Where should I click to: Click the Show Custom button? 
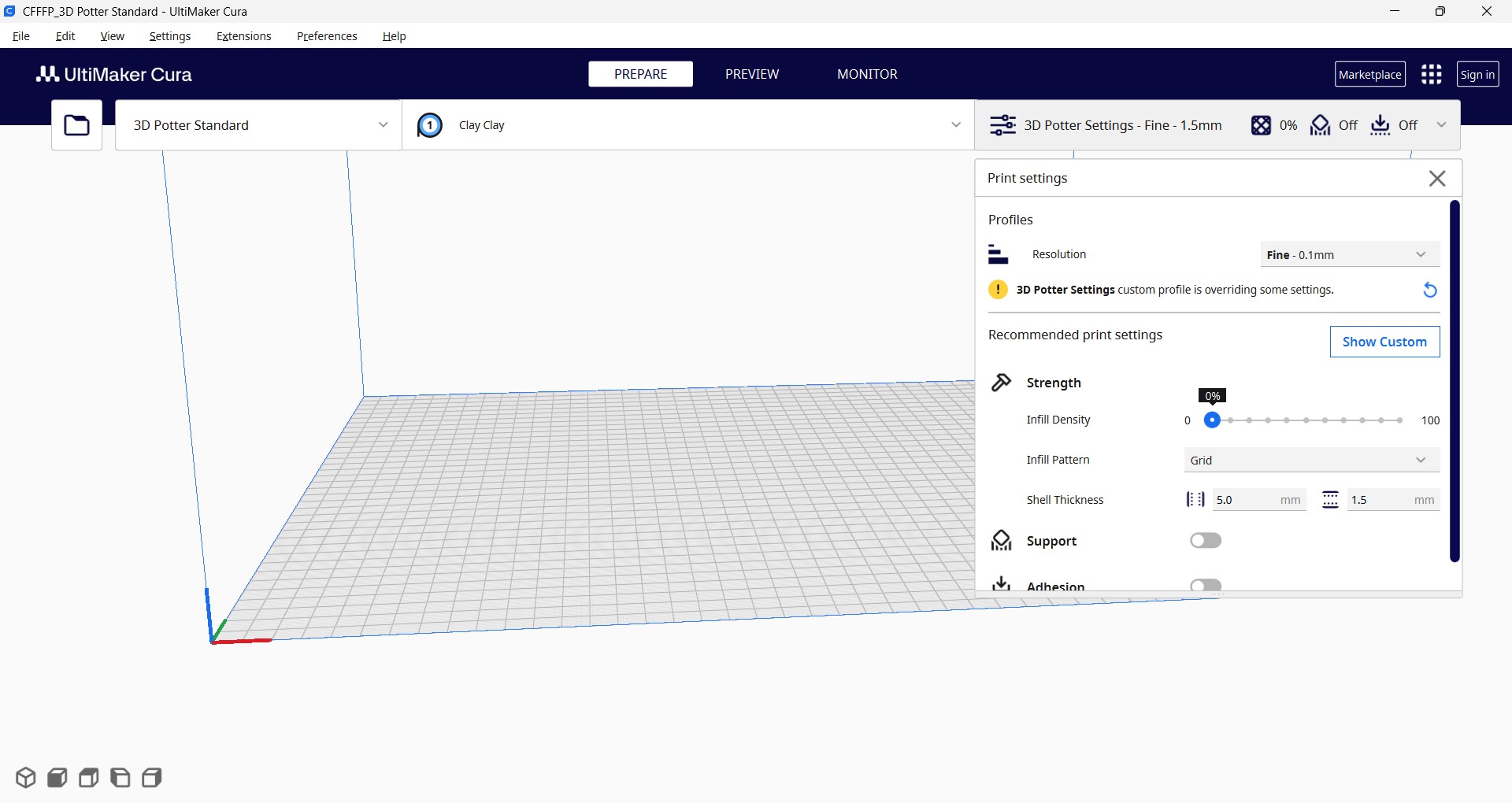pyautogui.click(x=1384, y=342)
